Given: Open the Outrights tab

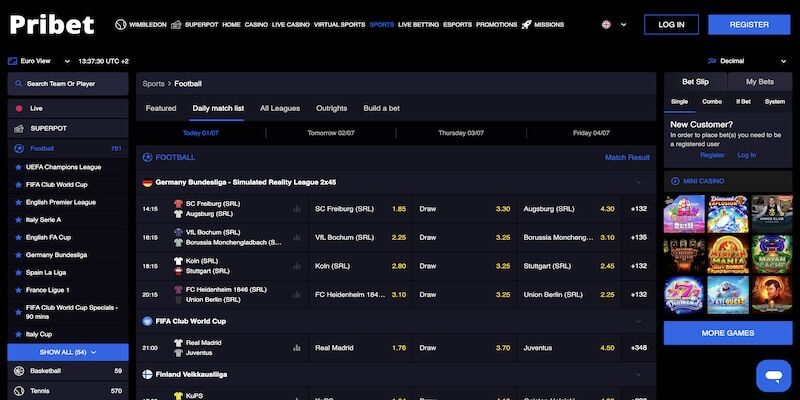Looking at the screenshot, I should [x=332, y=108].
